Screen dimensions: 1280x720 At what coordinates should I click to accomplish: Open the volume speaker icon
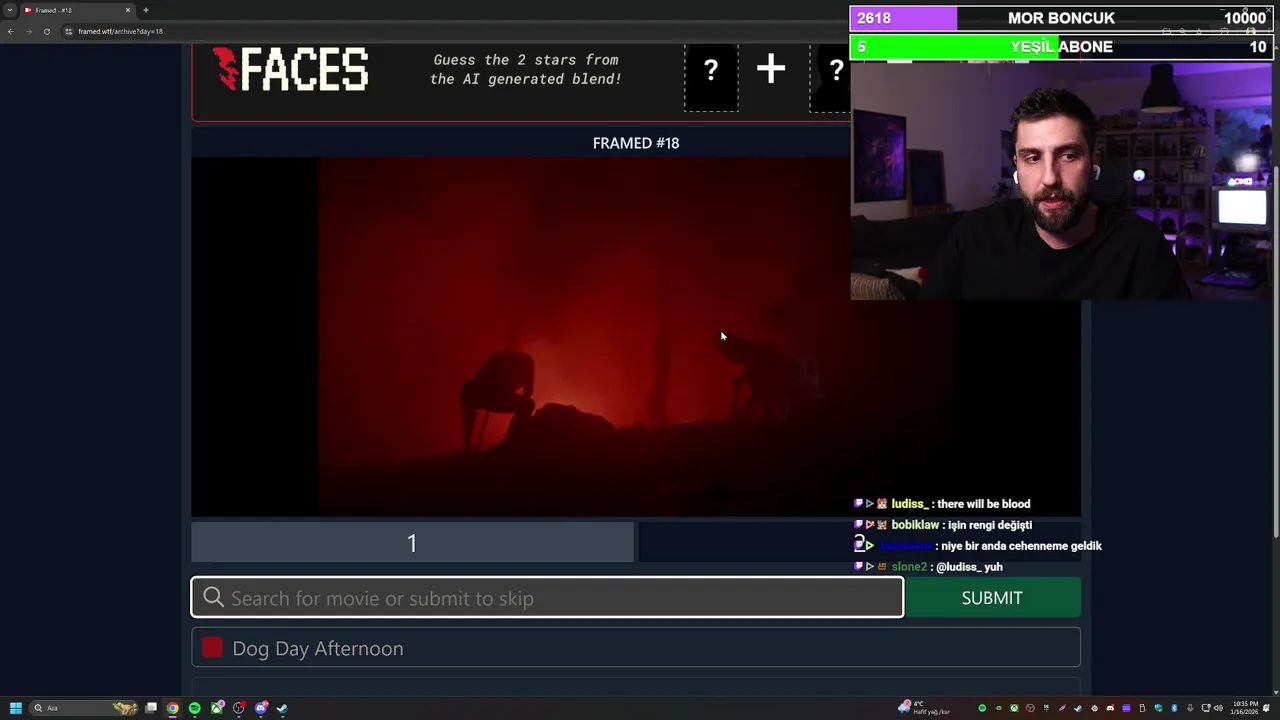pos(1218,708)
